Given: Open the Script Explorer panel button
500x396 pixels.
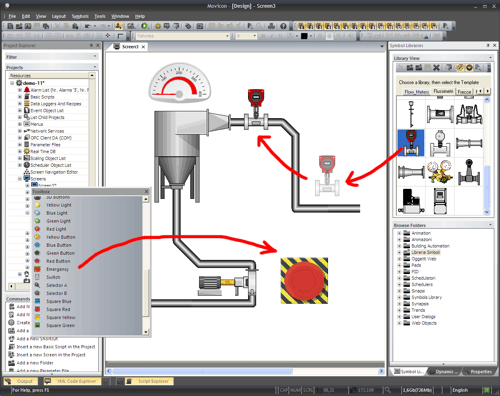Looking at the screenshot, I should (149, 381).
